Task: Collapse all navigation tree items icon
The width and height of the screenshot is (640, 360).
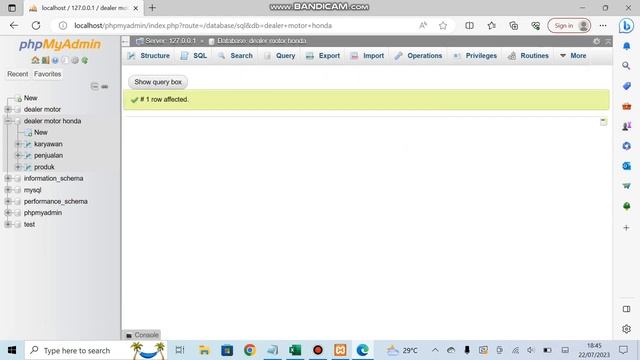Action: click(95, 87)
